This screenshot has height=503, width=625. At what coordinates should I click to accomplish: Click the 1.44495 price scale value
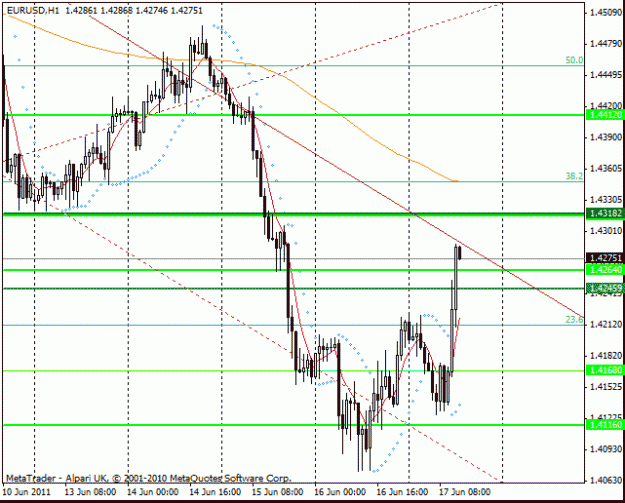click(x=606, y=75)
